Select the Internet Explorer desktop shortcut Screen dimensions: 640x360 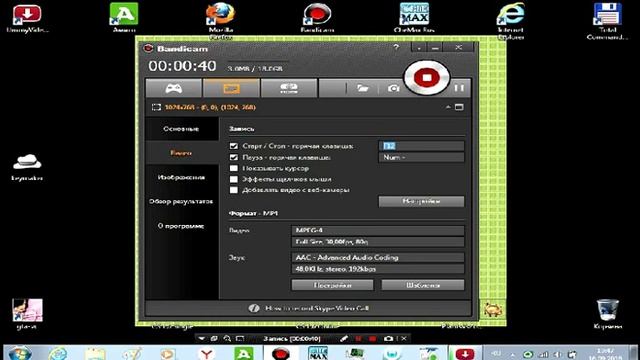coord(510,21)
